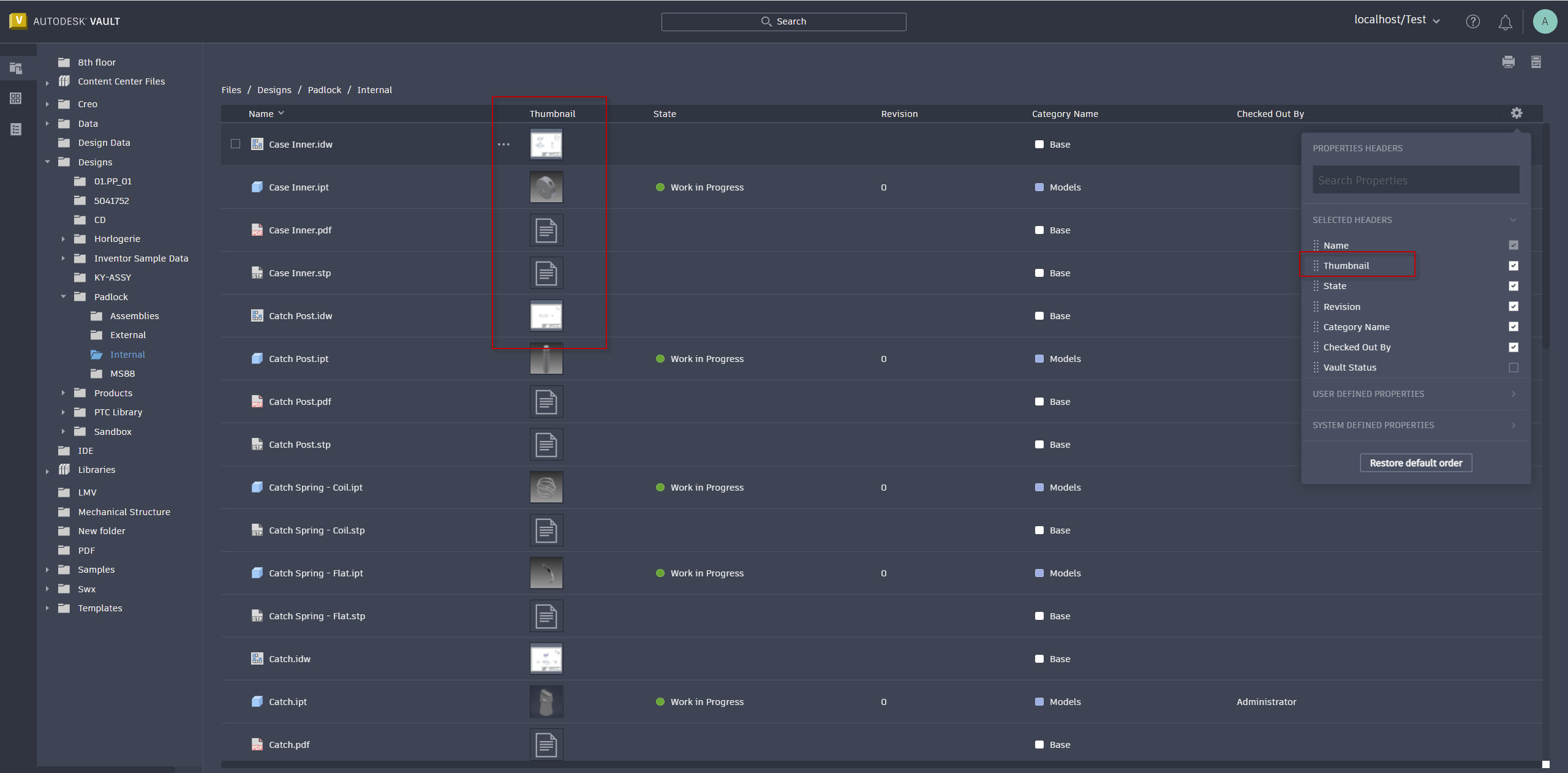Click the print icon above the file grid
The width and height of the screenshot is (1568, 773).
point(1509,61)
